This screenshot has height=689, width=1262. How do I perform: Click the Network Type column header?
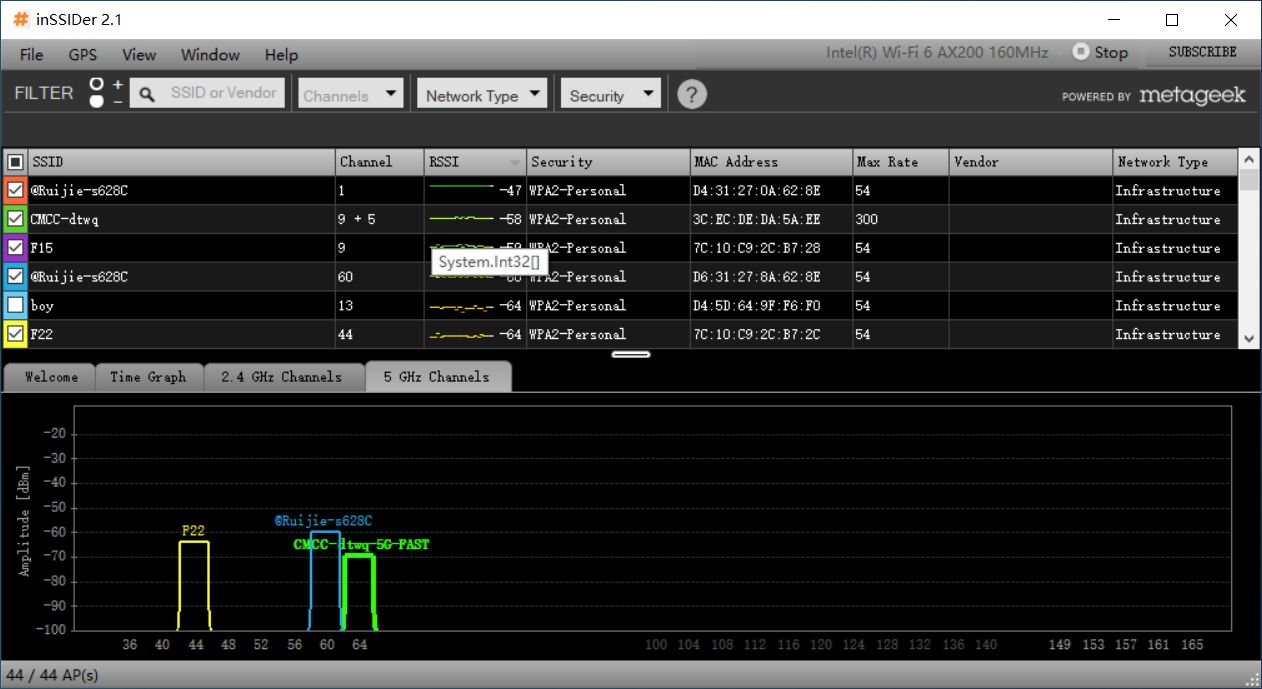coord(1175,162)
